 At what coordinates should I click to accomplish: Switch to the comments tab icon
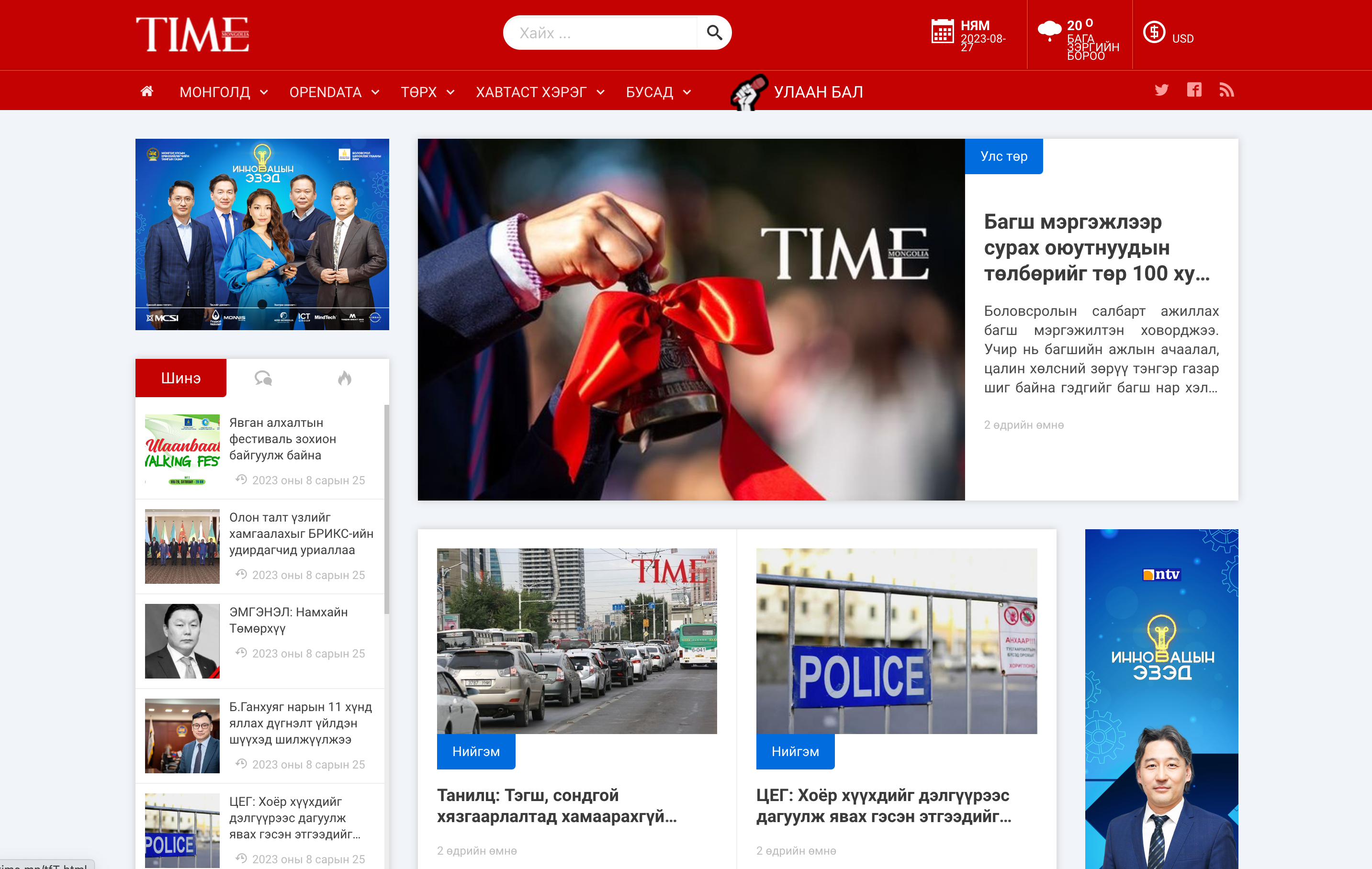pyautogui.click(x=263, y=378)
